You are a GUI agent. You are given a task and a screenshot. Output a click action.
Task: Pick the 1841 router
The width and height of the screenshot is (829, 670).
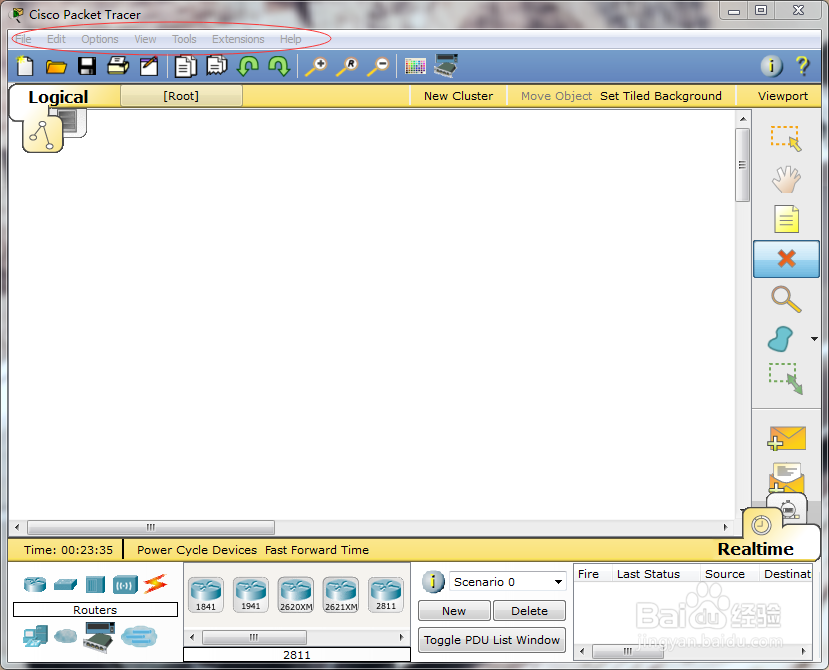(x=206, y=594)
